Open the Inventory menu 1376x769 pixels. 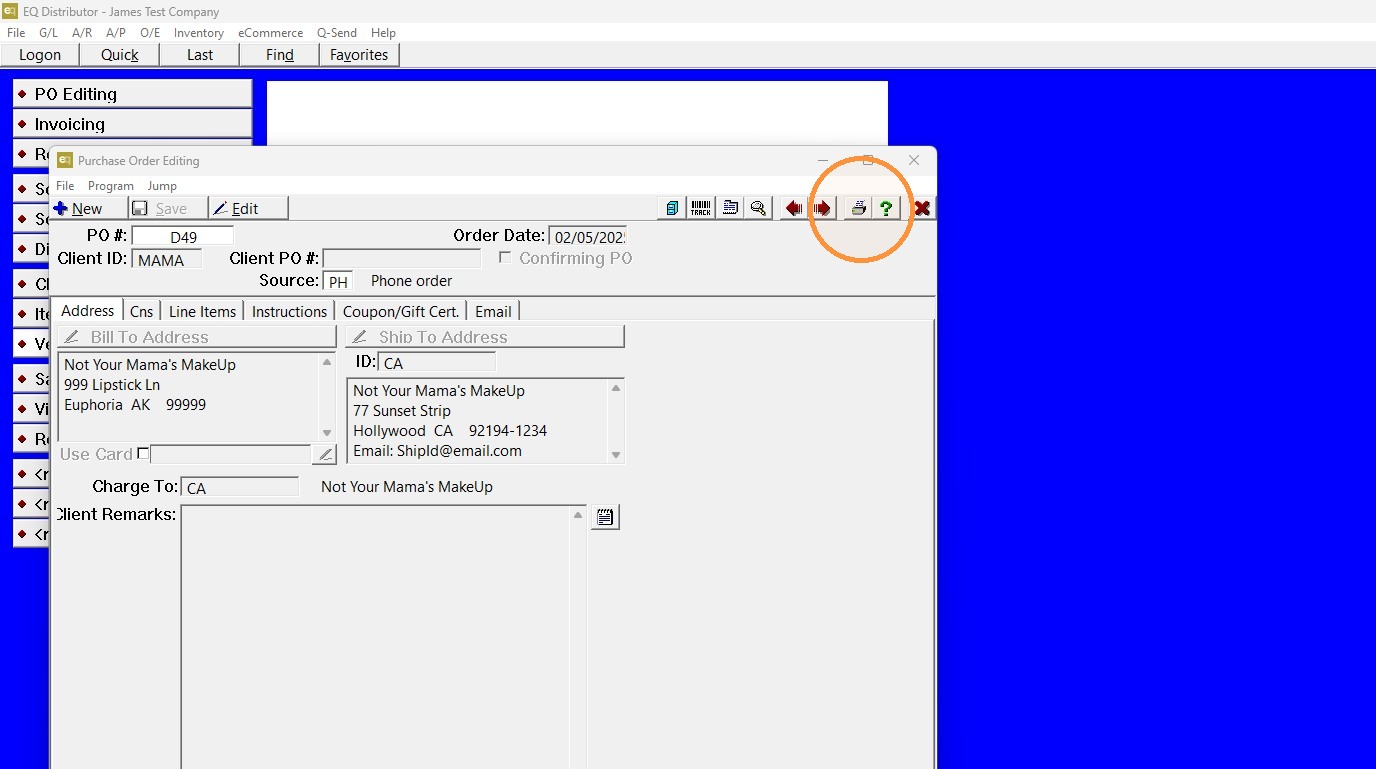(199, 33)
